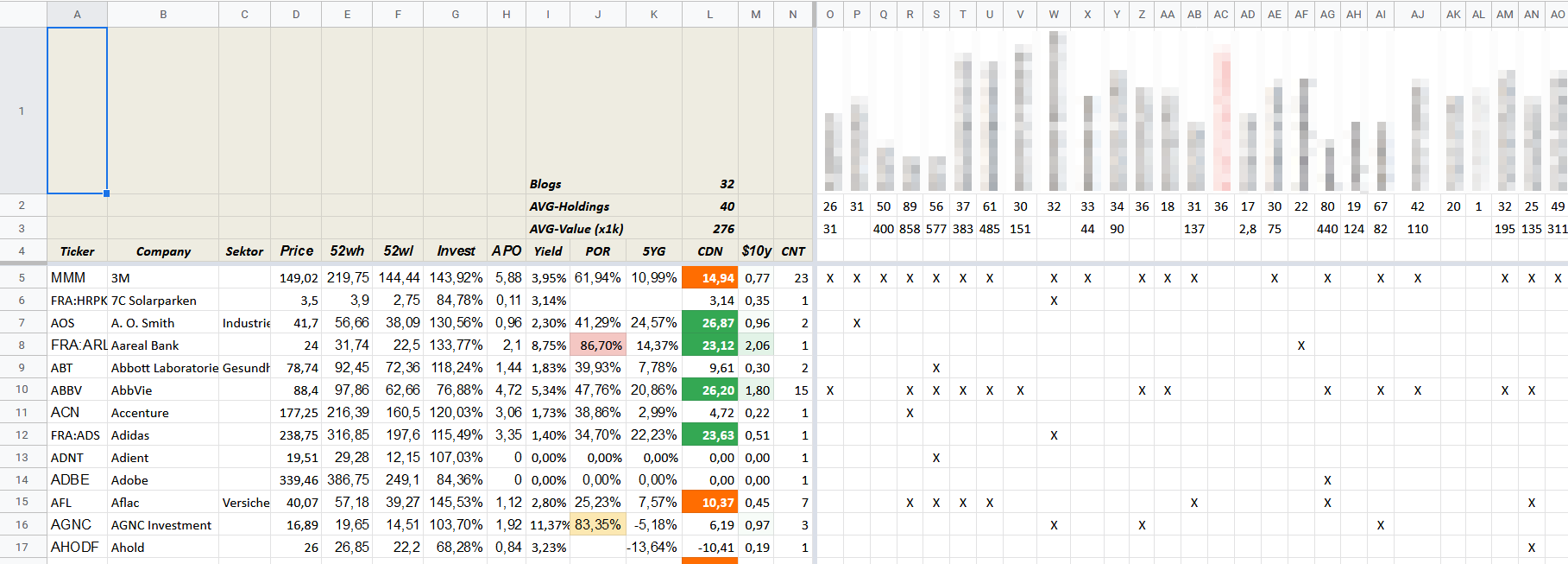The width and height of the screenshot is (1568, 564).
Task: Click the X mark in A. O. Smith row
Action: (857, 323)
